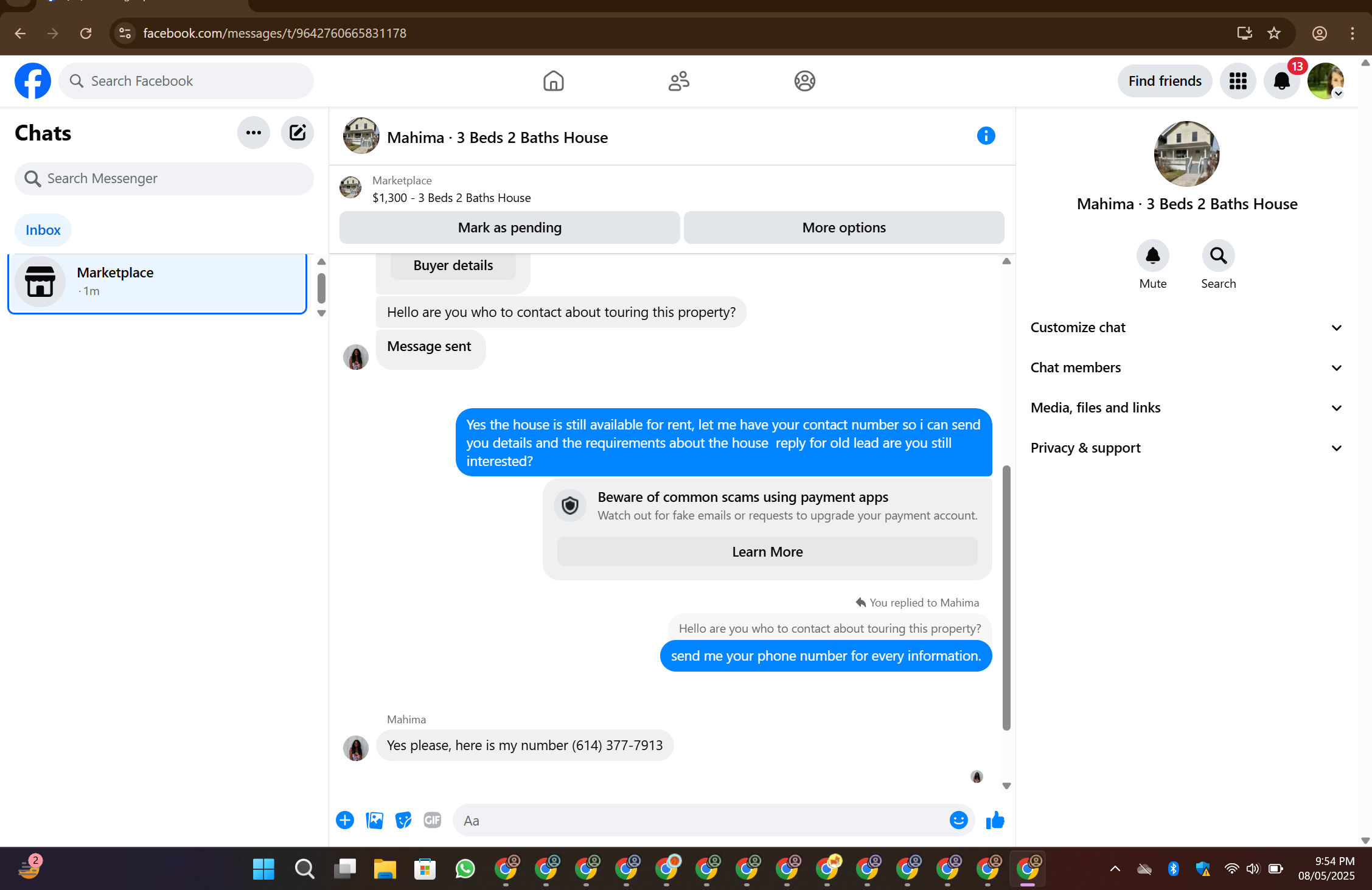Select the Inbox tab
This screenshot has height=890, width=1372.
(43, 230)
